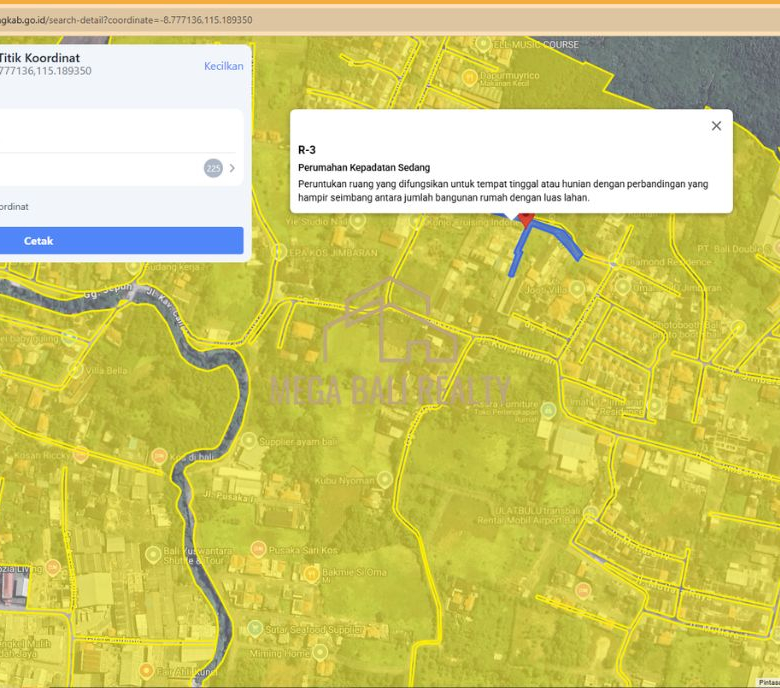
Task: Click the red location pin on map
Action: coord(525,217)
